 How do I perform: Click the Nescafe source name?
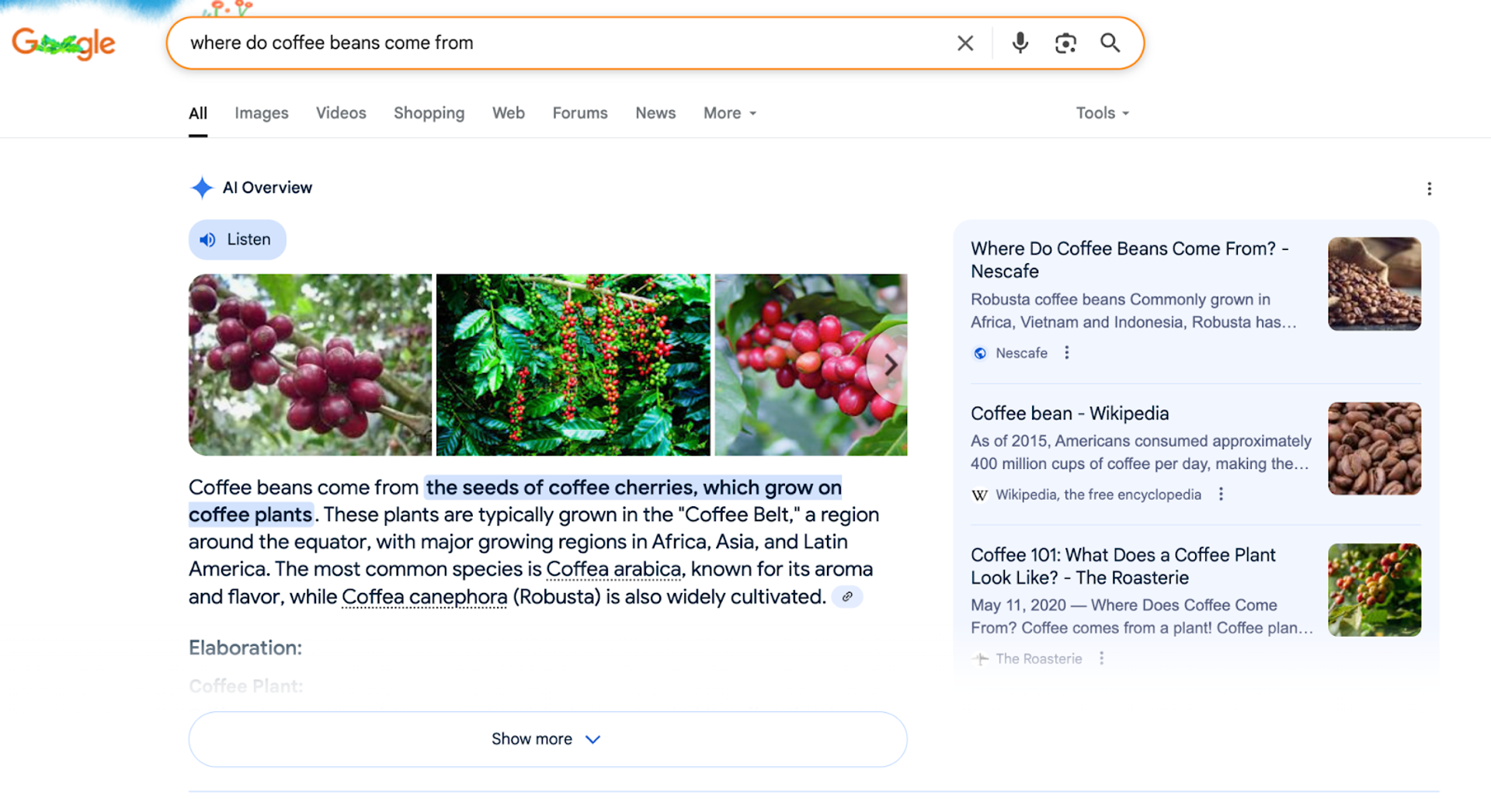1021,353
